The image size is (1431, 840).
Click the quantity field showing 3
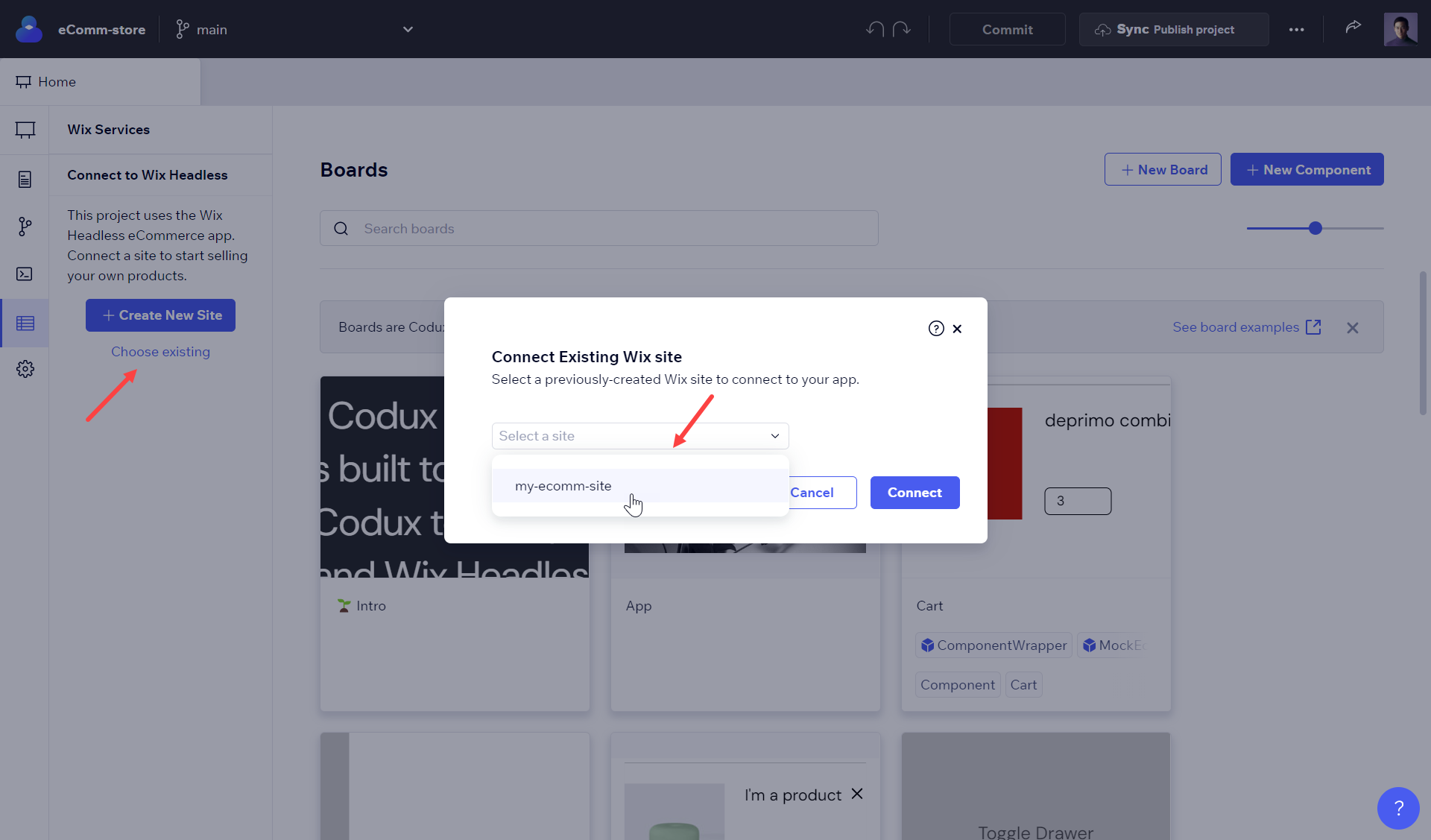[x=1078, y=501]
